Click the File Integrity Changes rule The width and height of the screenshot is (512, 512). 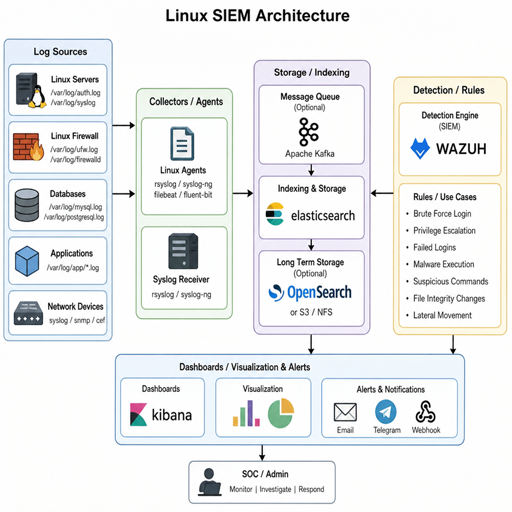[449, 299]
